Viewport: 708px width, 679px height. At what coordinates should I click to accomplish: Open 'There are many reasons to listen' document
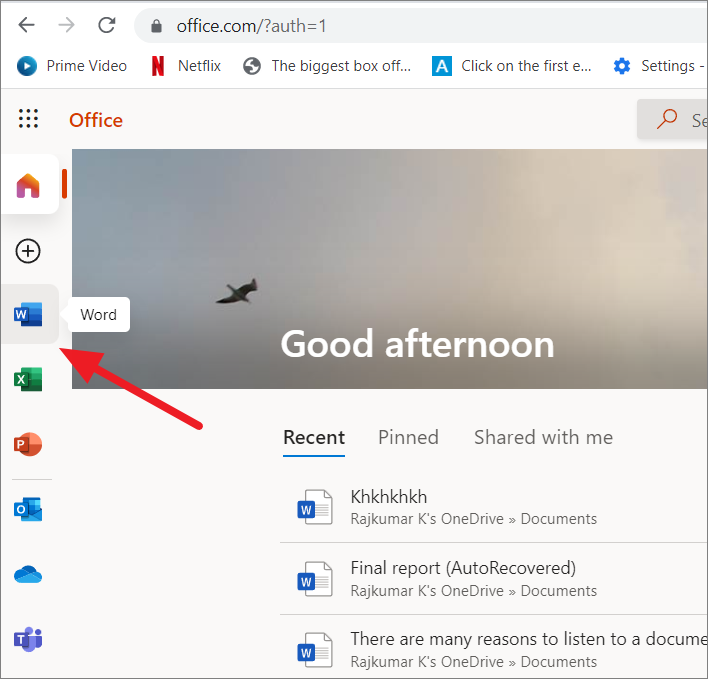click(529, 639)
